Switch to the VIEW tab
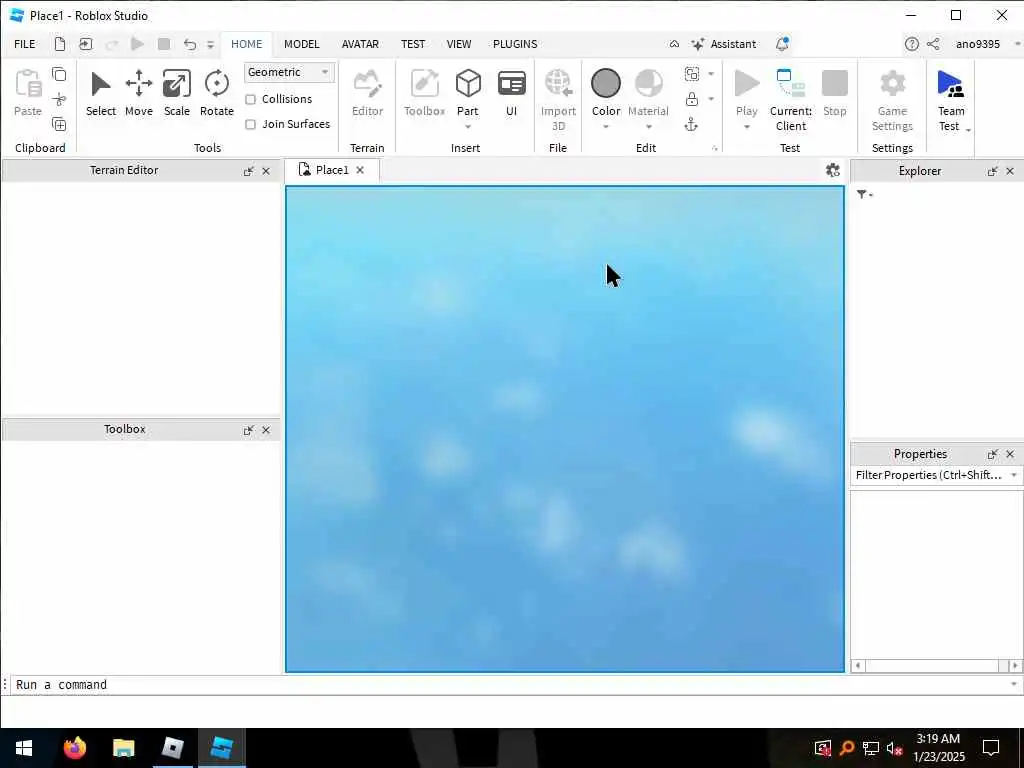Viewport: 1024px width, 768px height. click(x=458, y=44)
